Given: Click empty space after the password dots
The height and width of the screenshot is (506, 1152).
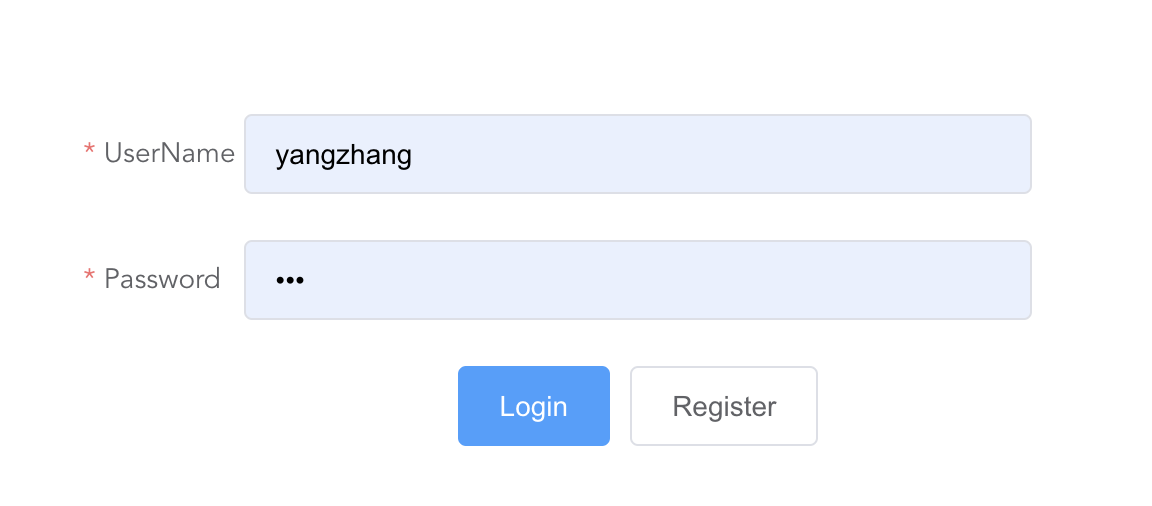Looking at the screenshot, I should pos(660,280).
